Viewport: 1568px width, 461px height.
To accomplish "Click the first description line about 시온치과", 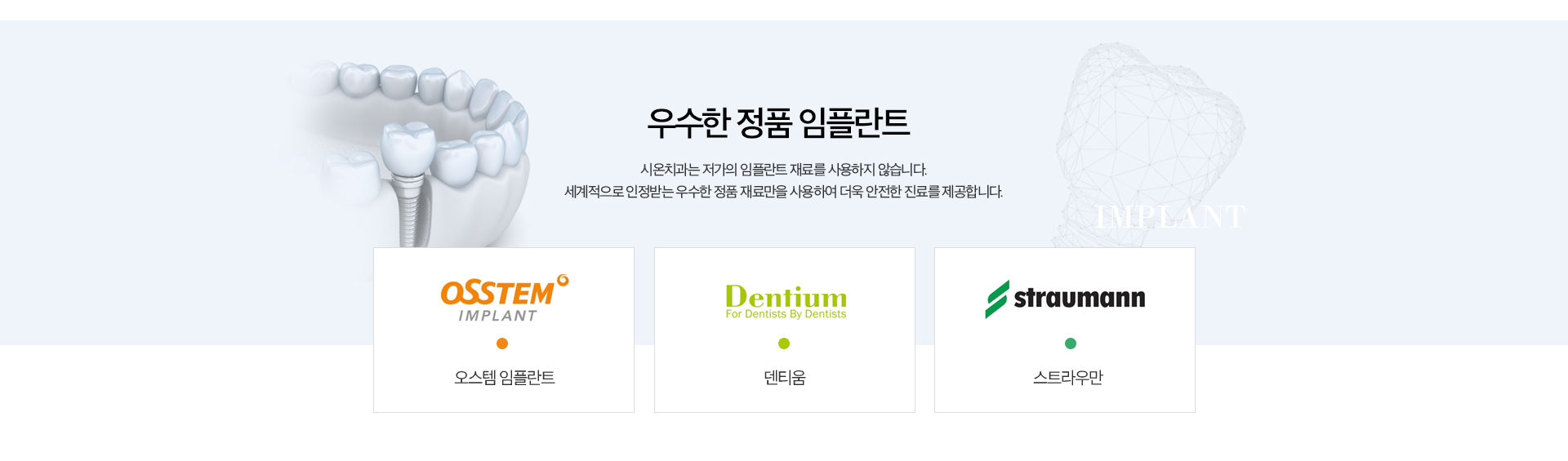I will pyautogui.click(x=783, y=170).
